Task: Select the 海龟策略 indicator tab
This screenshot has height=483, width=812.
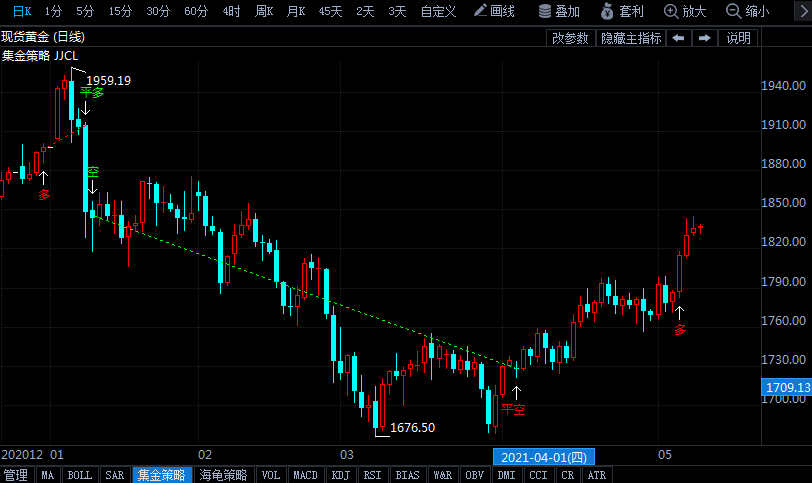Action: point(224,475)
